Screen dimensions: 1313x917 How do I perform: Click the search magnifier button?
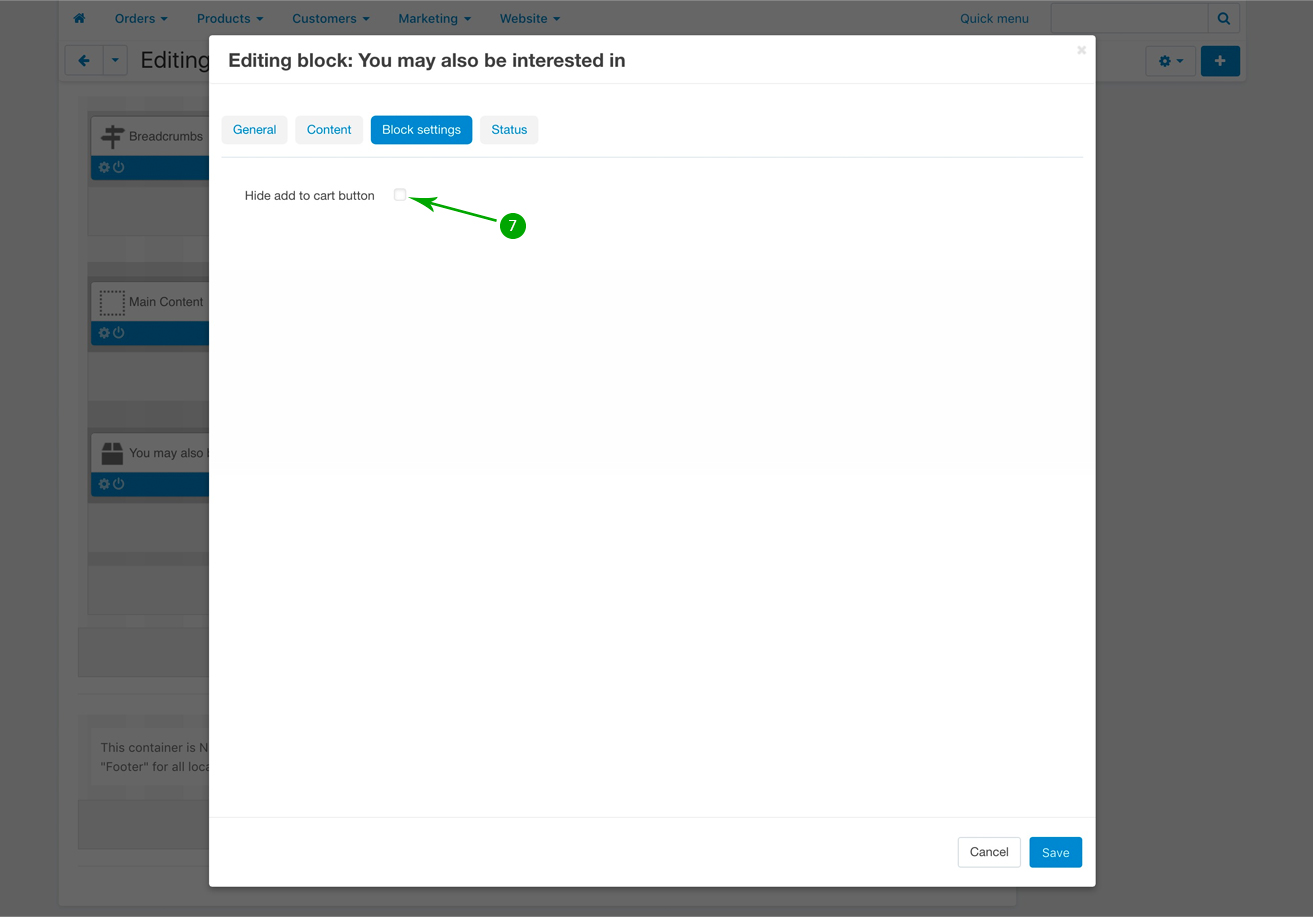pyautogui.click(x=1223, y=18)
